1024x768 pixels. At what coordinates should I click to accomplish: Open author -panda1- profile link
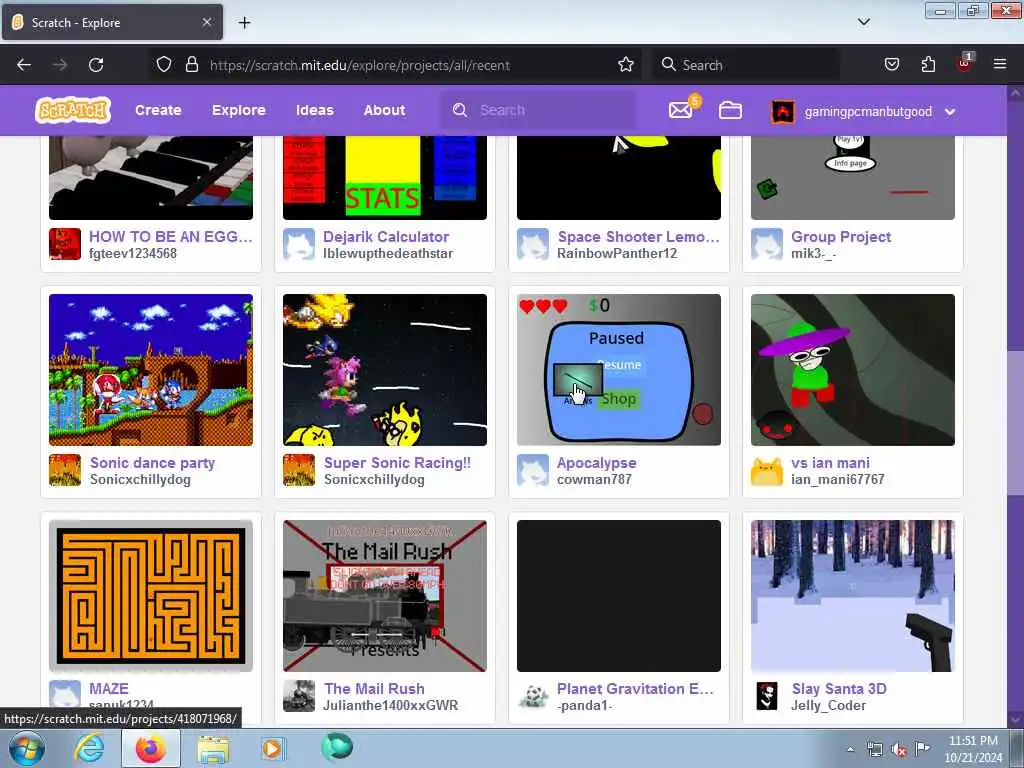584,705
